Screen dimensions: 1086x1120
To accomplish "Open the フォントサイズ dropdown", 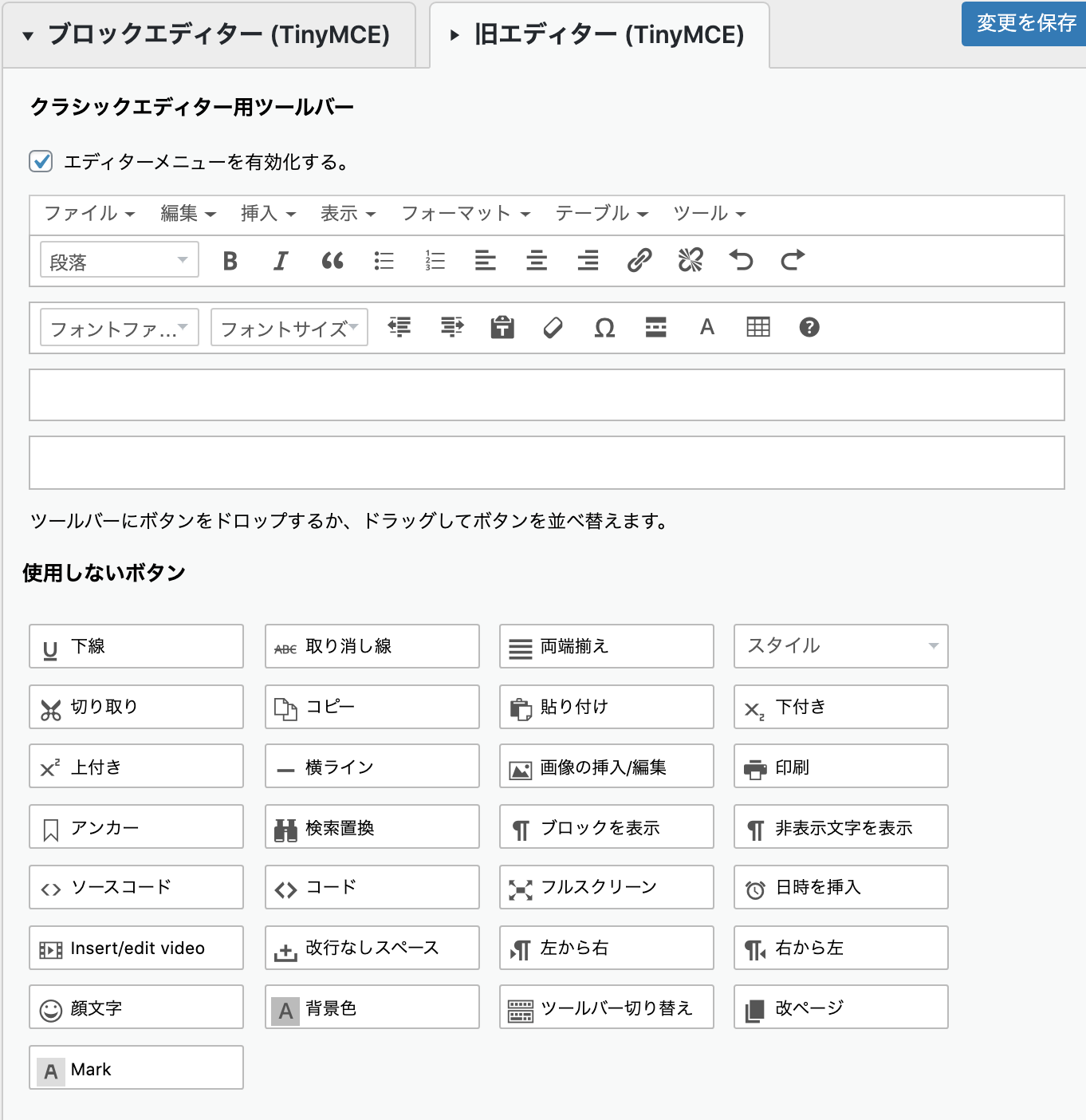I will click(289, 327).
